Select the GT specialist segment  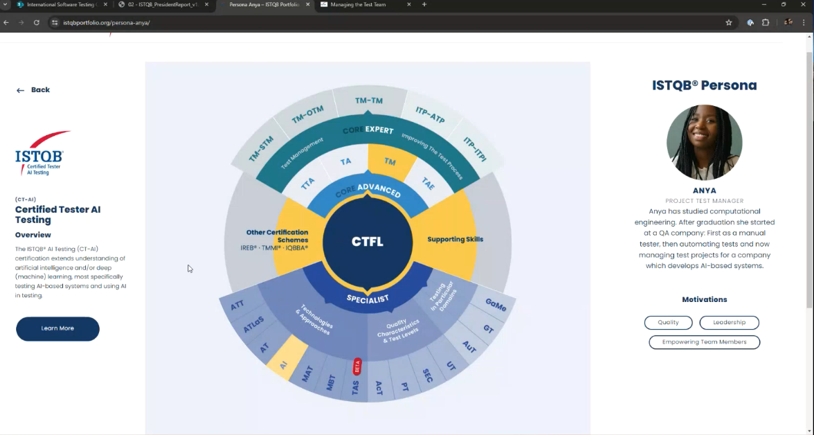488,328
